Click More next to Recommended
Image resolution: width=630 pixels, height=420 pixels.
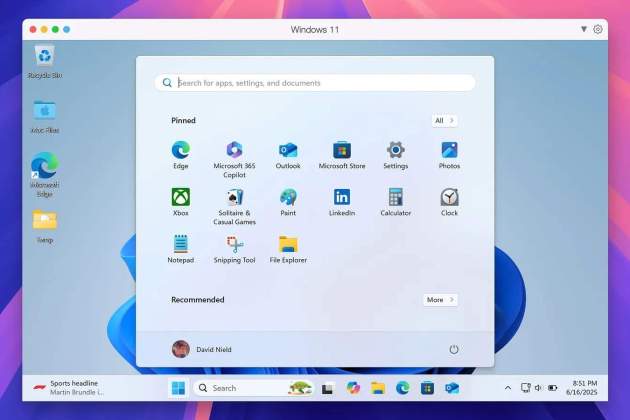coord(440,300)
